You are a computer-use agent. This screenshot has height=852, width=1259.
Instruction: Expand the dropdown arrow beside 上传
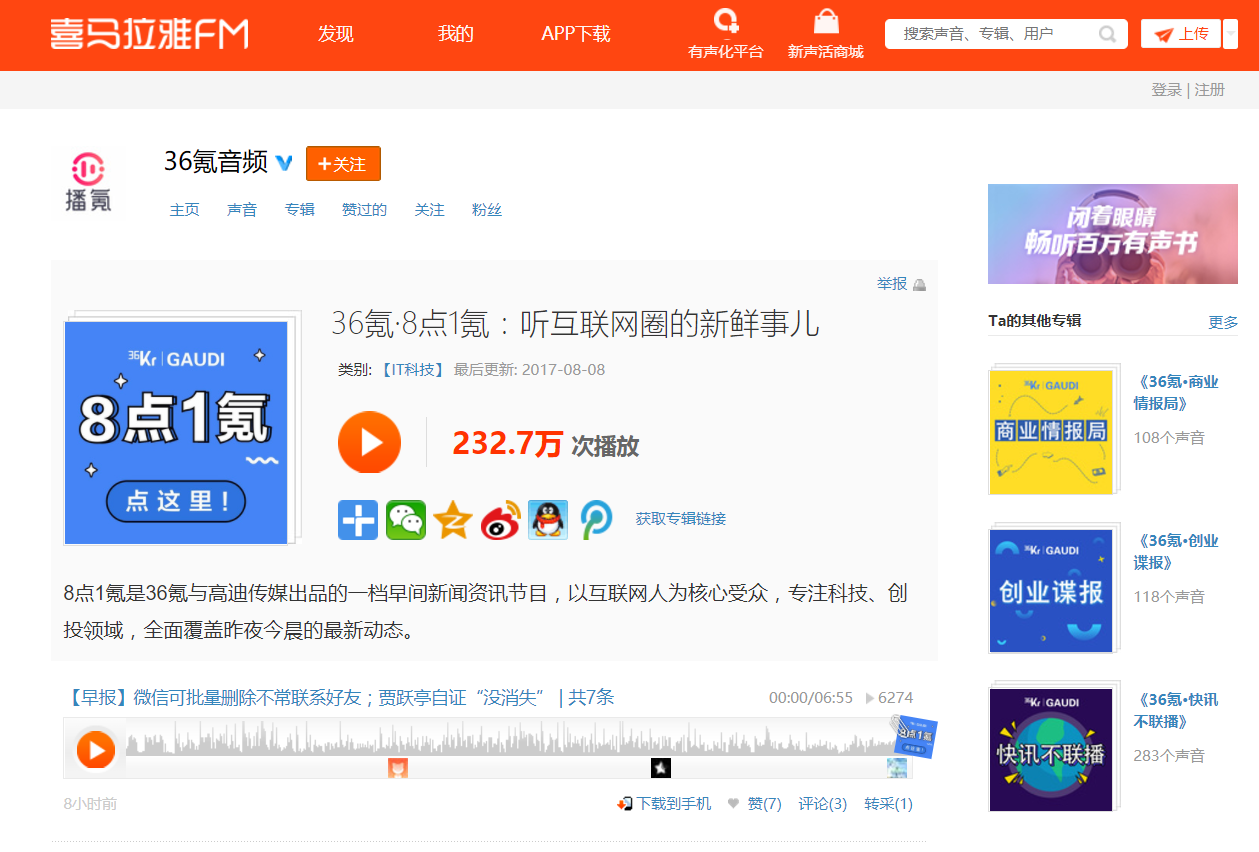[x=1230, y=34]
